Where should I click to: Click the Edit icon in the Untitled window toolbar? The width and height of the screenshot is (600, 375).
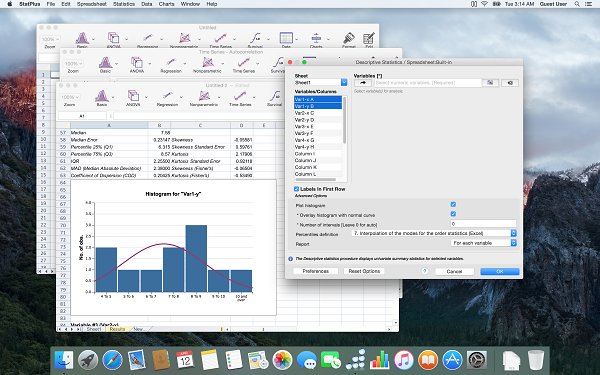pos(369,38)
